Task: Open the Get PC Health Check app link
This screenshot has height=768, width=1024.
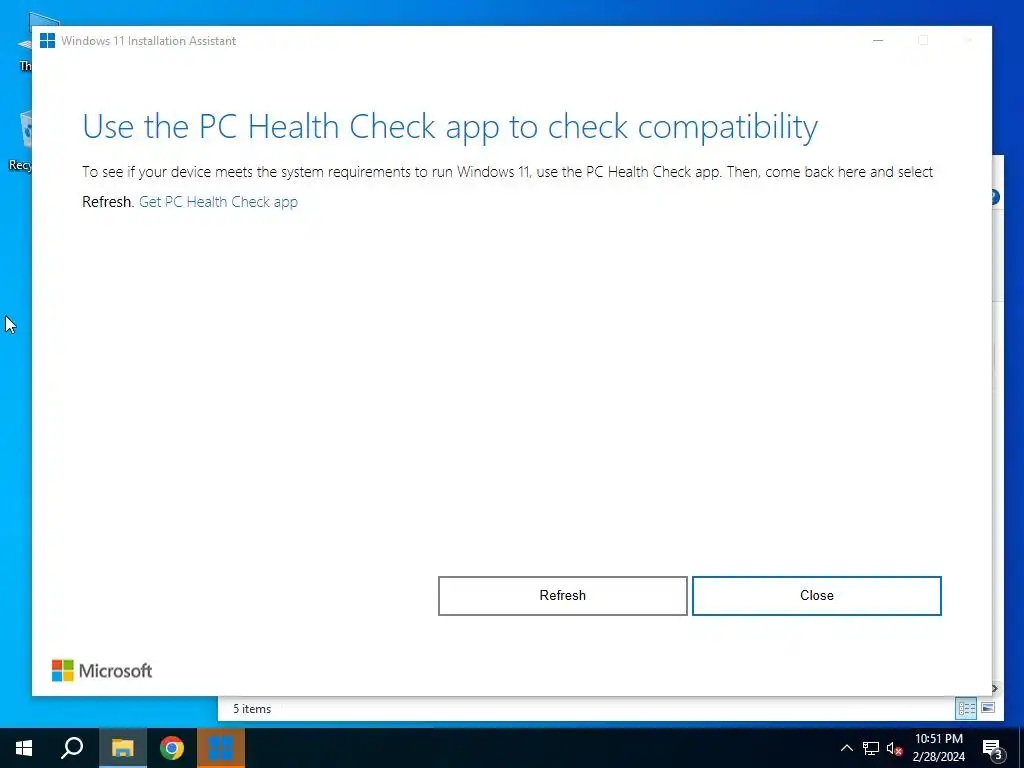Action: click(218, 202)
